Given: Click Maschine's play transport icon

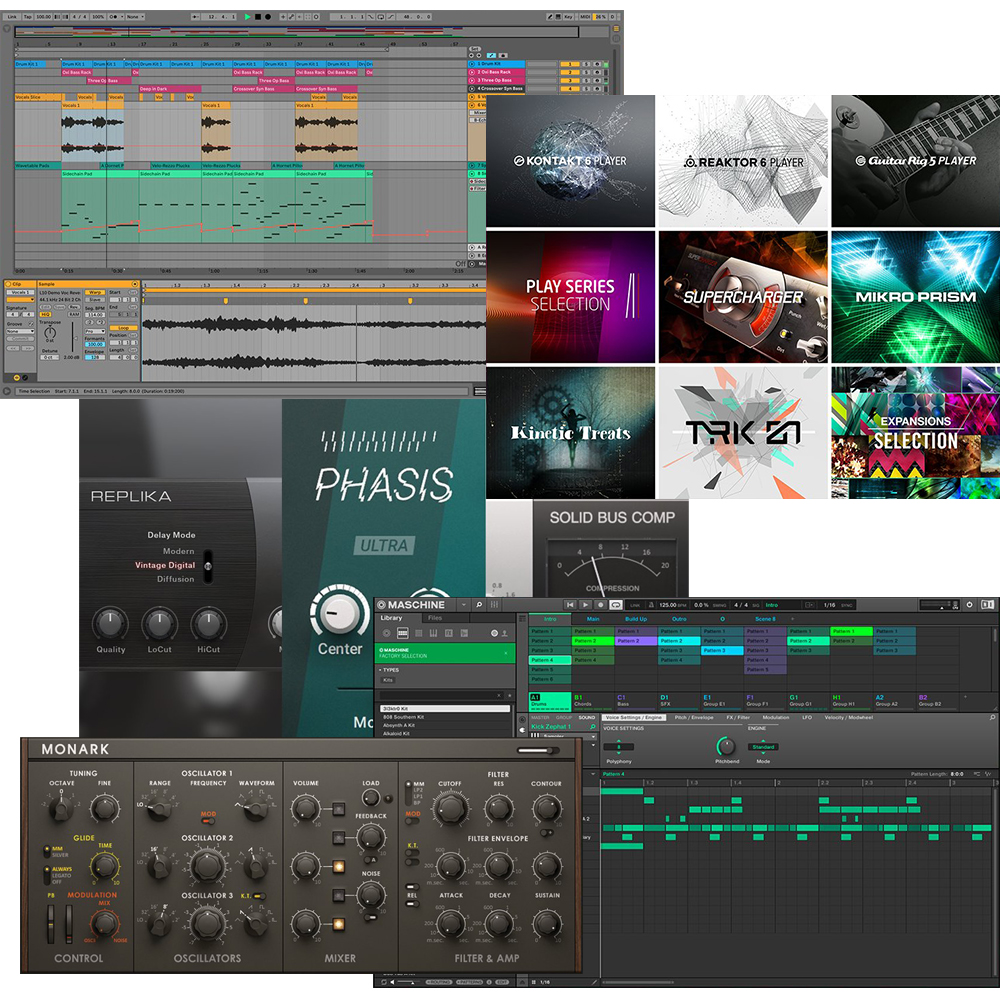Looking at the screenshot, I should pyautogui.click(x=585, y=605).
